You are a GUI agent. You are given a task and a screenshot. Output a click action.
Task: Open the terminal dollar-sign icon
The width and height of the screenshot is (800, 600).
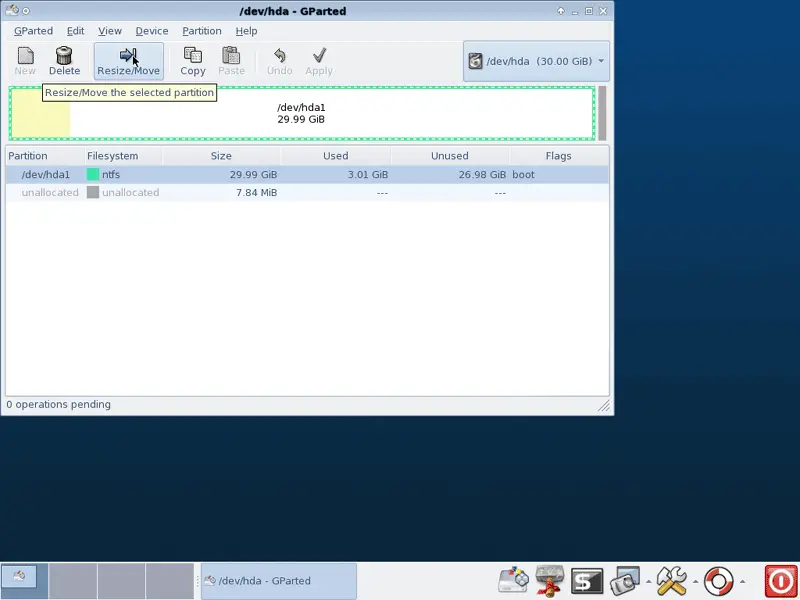click(x=587, y=581)
